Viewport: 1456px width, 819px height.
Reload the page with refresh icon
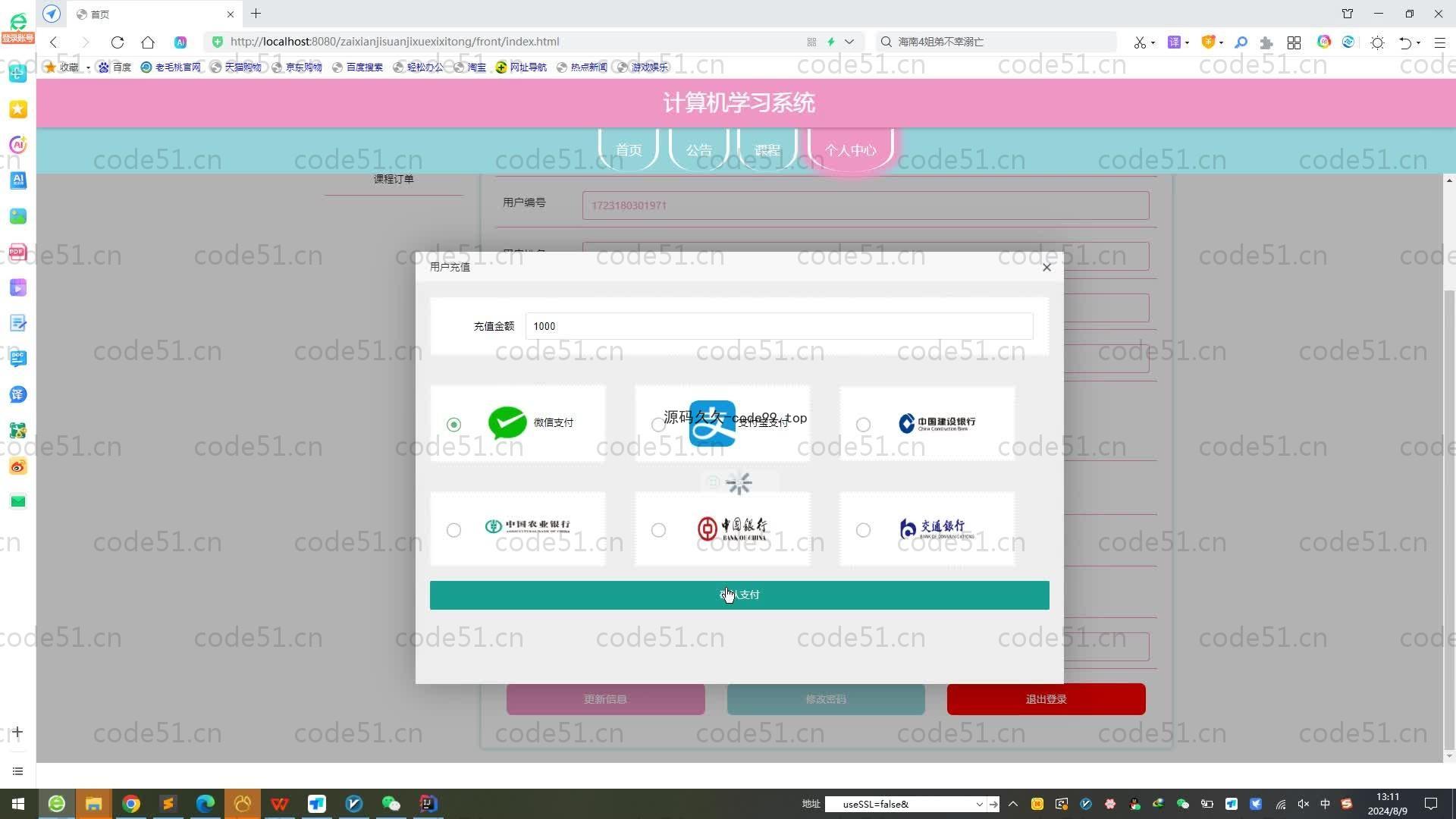117,42
